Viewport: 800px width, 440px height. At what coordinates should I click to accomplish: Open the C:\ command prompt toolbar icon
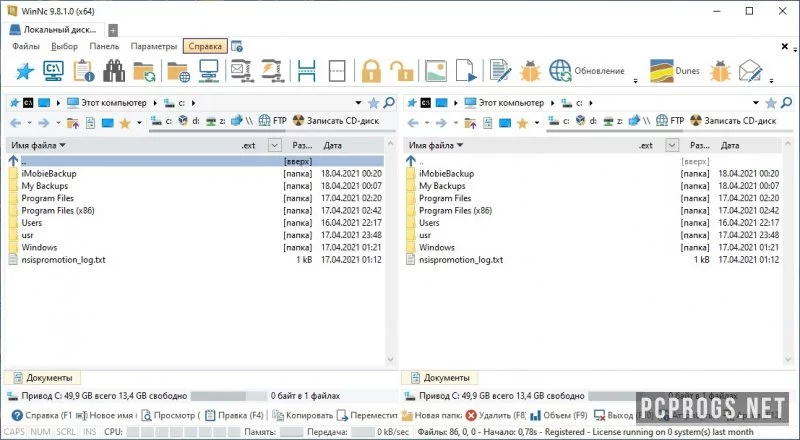(54, 71)
